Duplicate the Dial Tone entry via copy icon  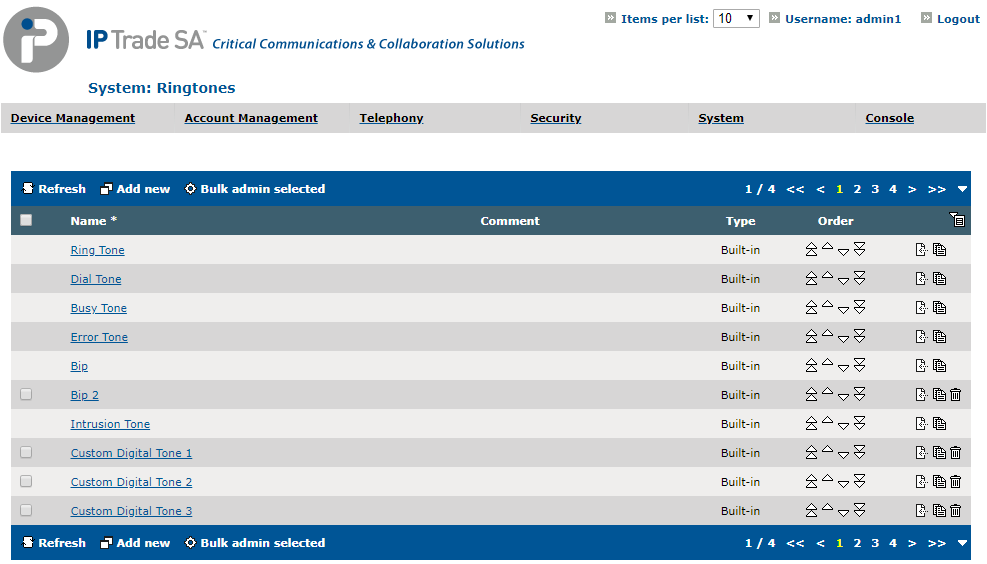point(940,279)
